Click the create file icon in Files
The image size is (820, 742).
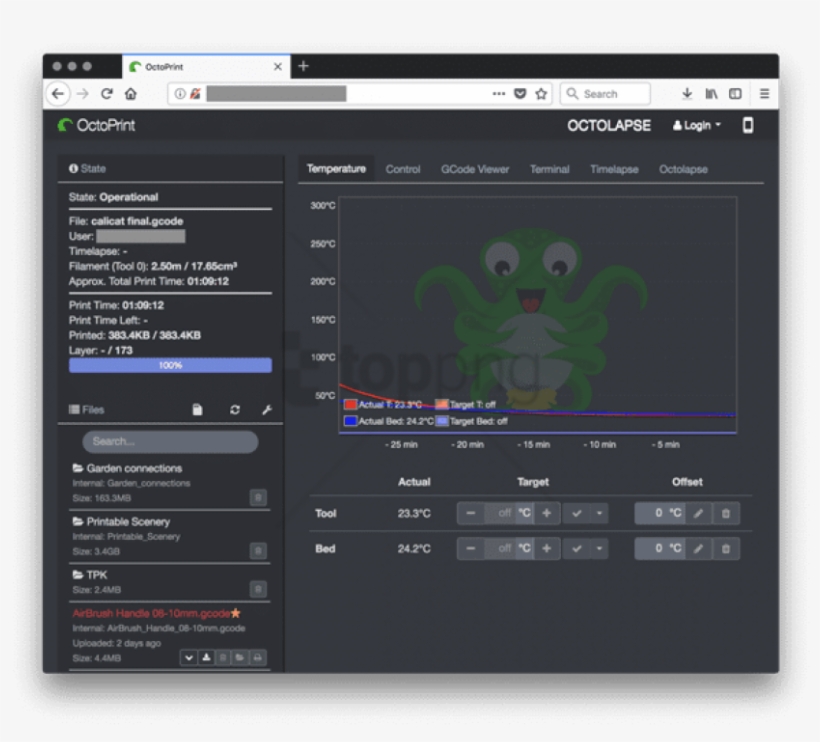pos(197,409)
